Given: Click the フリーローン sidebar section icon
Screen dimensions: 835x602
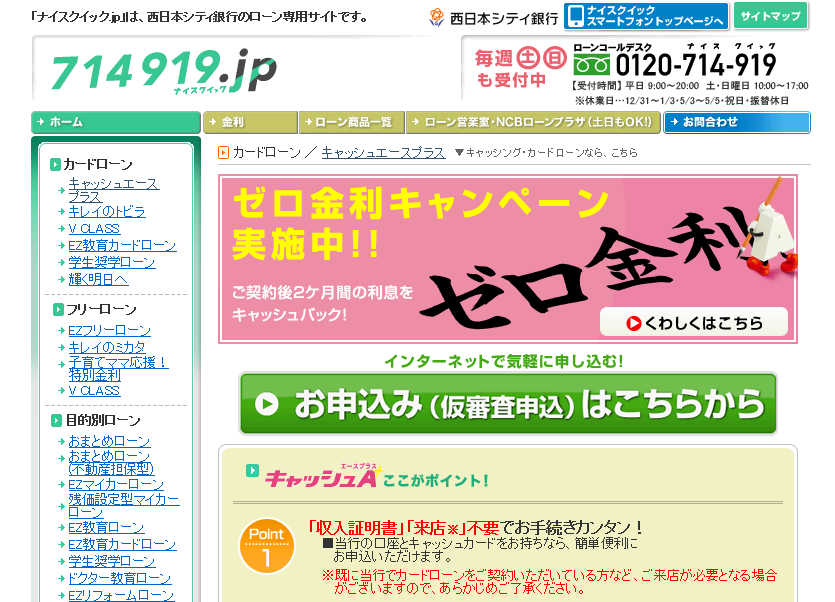Looking at the screenshot, I should (58, 310).
